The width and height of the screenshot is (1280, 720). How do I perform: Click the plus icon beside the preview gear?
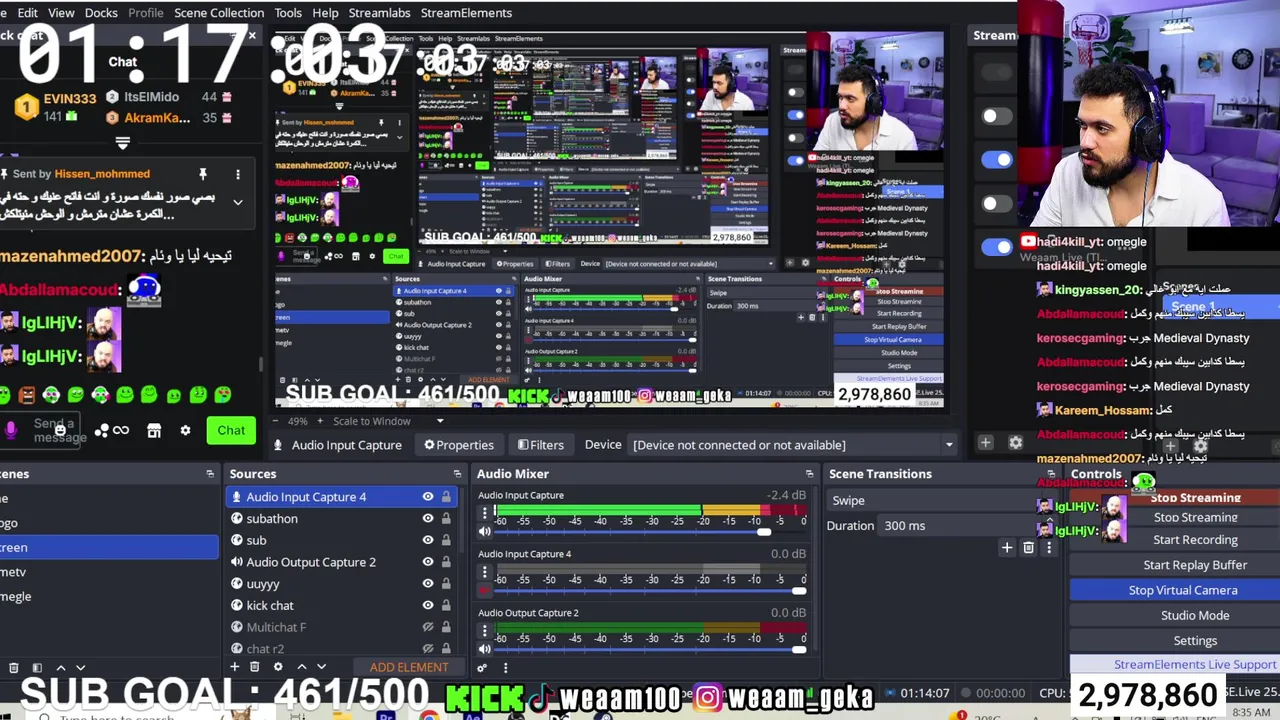[985, 442]
